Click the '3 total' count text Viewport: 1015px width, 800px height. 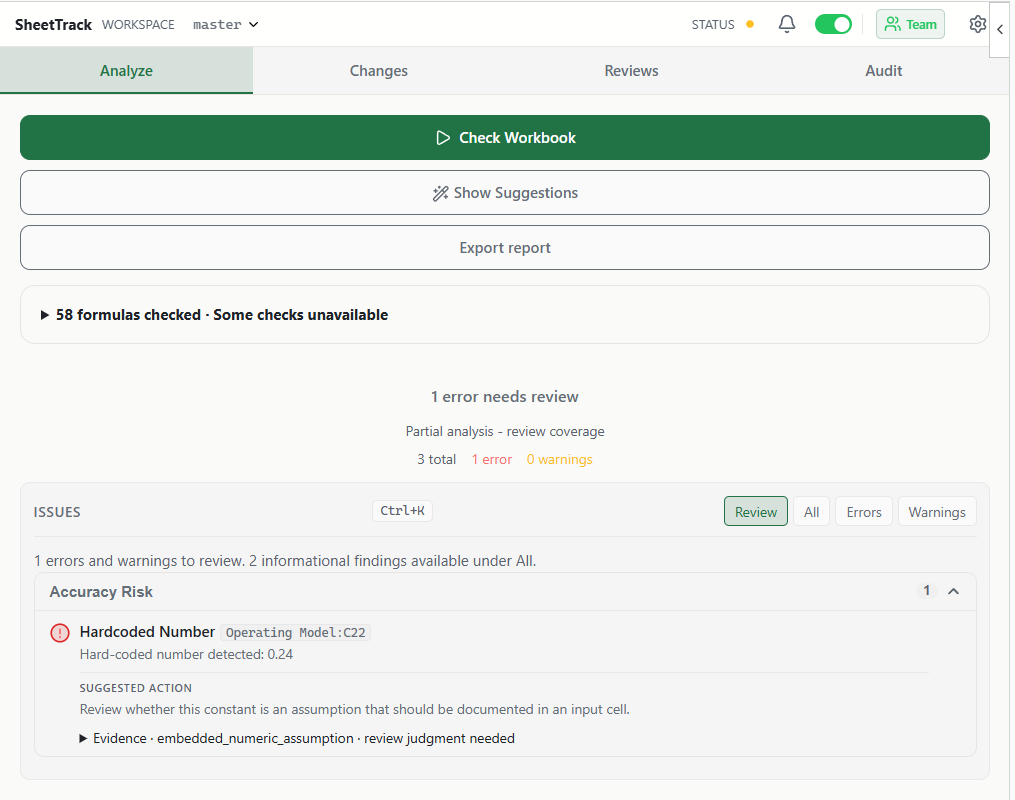pyautogui.click(x=436, y=460)
